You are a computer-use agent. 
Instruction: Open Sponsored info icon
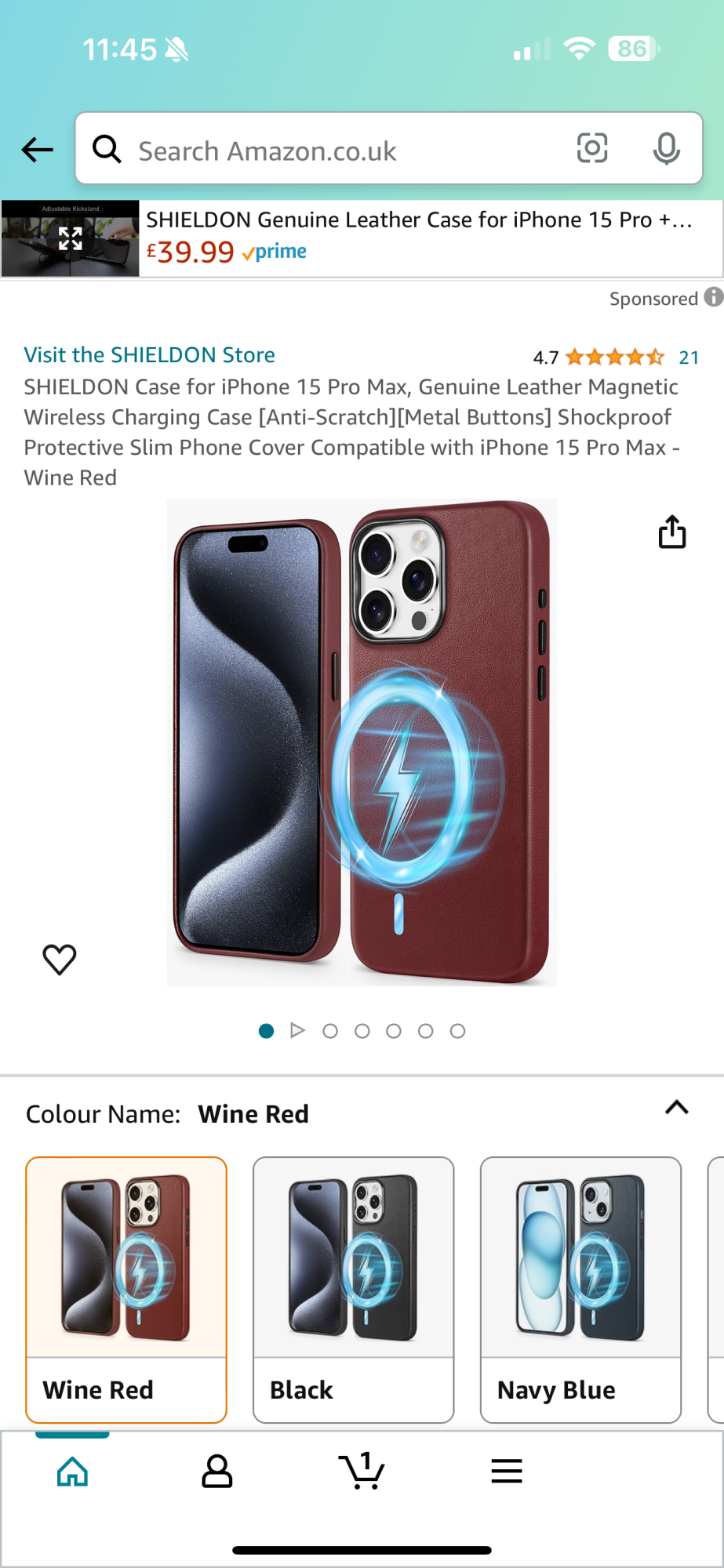(x=713, y=297)
